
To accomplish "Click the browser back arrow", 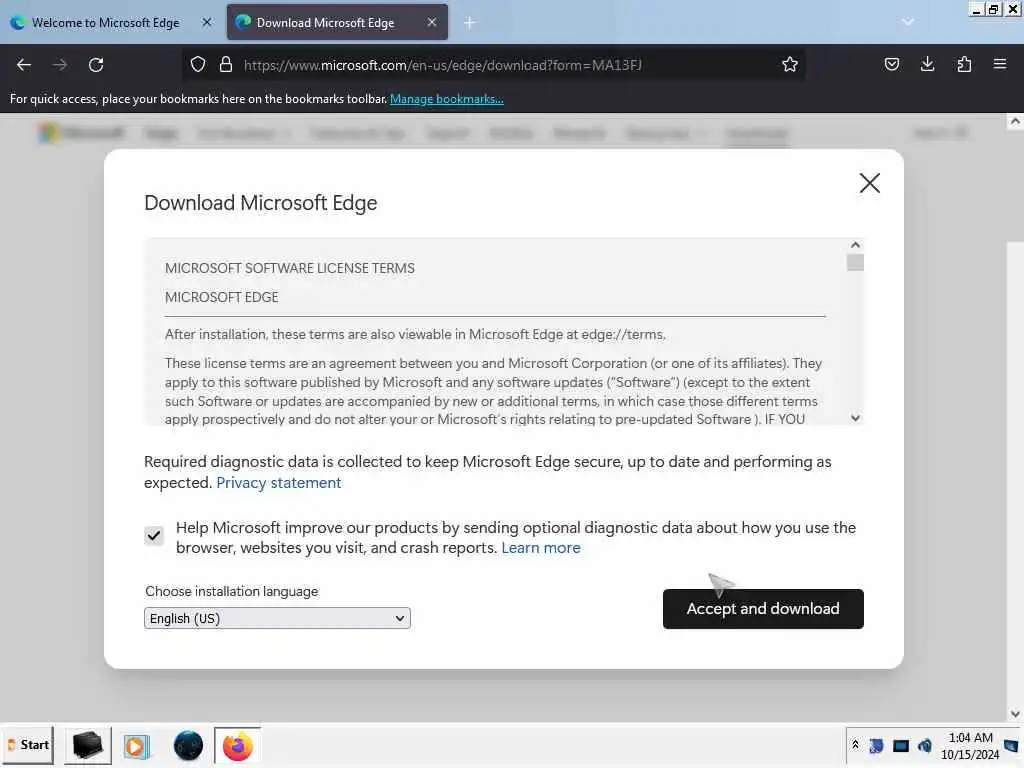I will pyautogui.click(x=24, y=65).
